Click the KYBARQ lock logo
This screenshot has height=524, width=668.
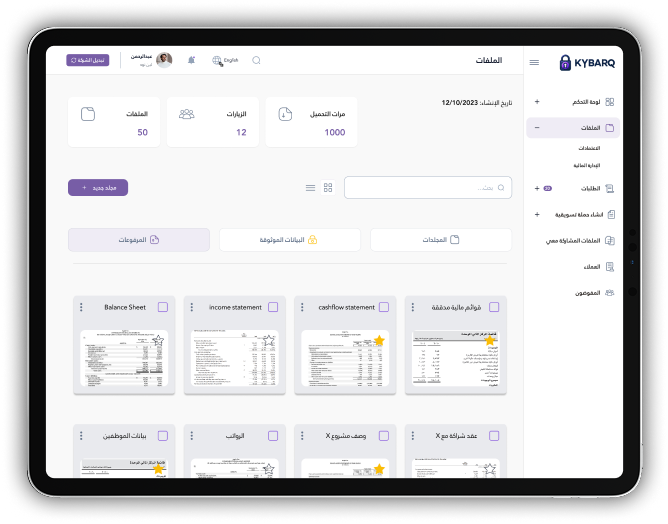[x=566, y=62]
